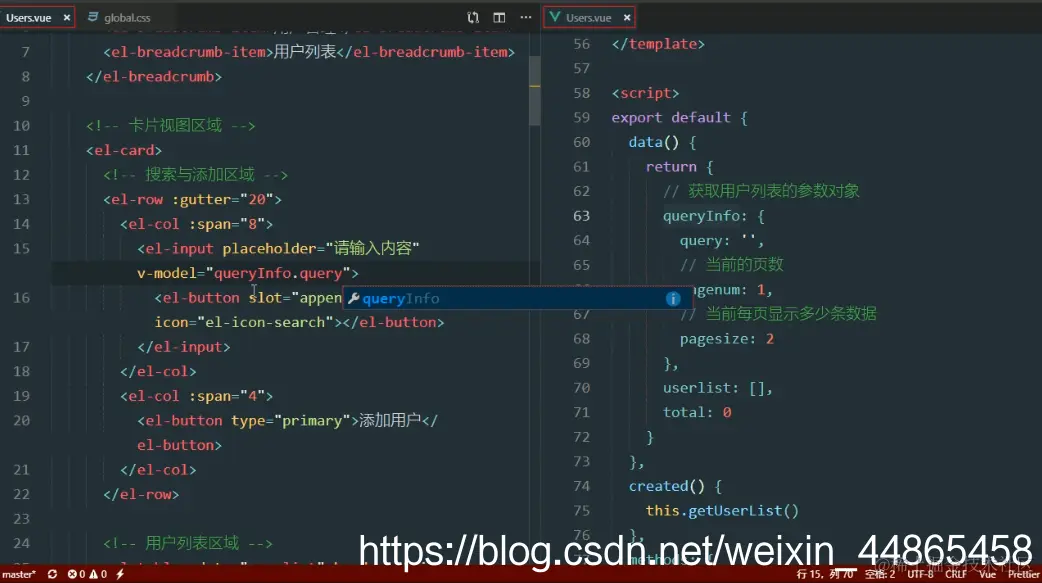
Task: Click the el-col :span="4" tag
Action: pyautogui.click(x=196, y=396)
